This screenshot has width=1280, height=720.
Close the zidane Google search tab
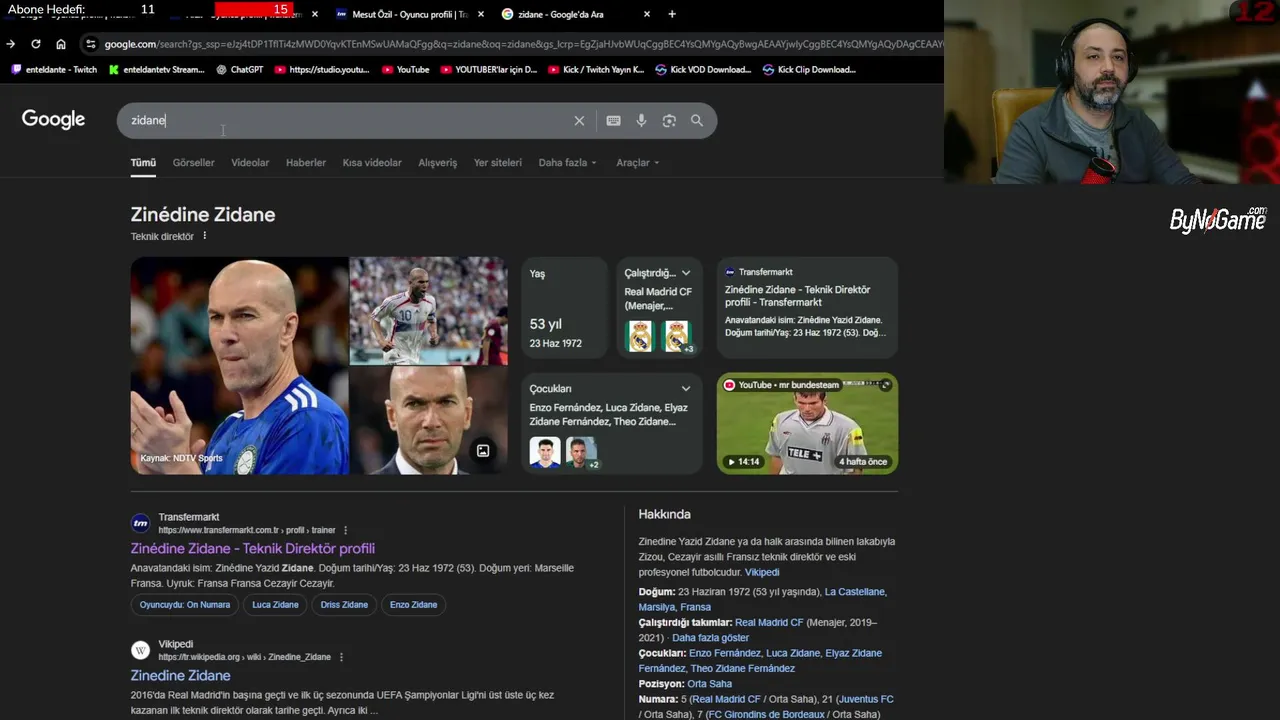(x=647, y=14)
